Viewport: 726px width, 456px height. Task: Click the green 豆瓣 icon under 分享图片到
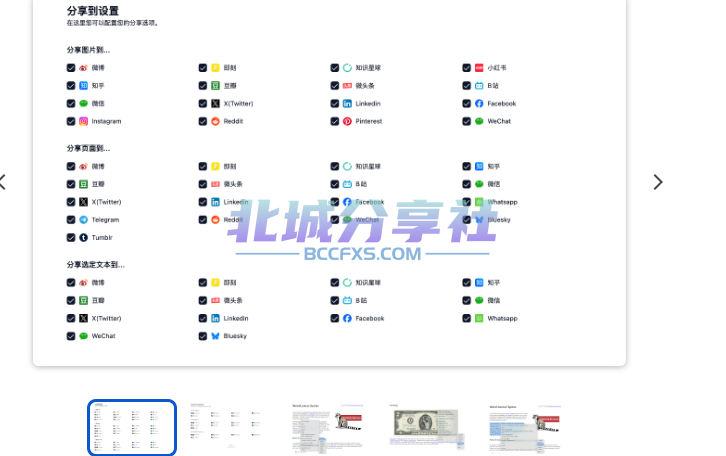pos(215,86)
